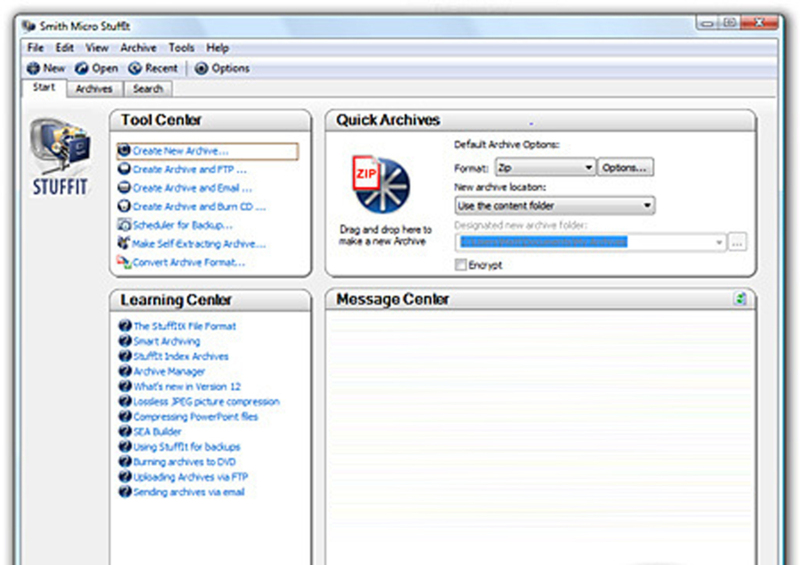Open the Make Self Extracting Archive link
This screenshot has width=800, height=565.
click(x=199, y=244)
